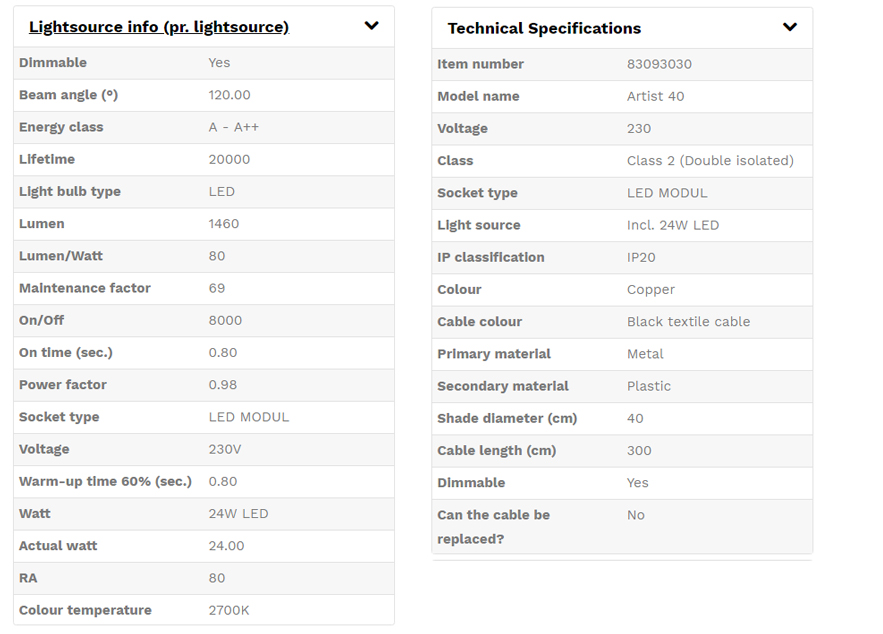Select the Lumen value 1460
Viewport: 883px width, 634px height.
pyautogui.click(x=224, y=224)
